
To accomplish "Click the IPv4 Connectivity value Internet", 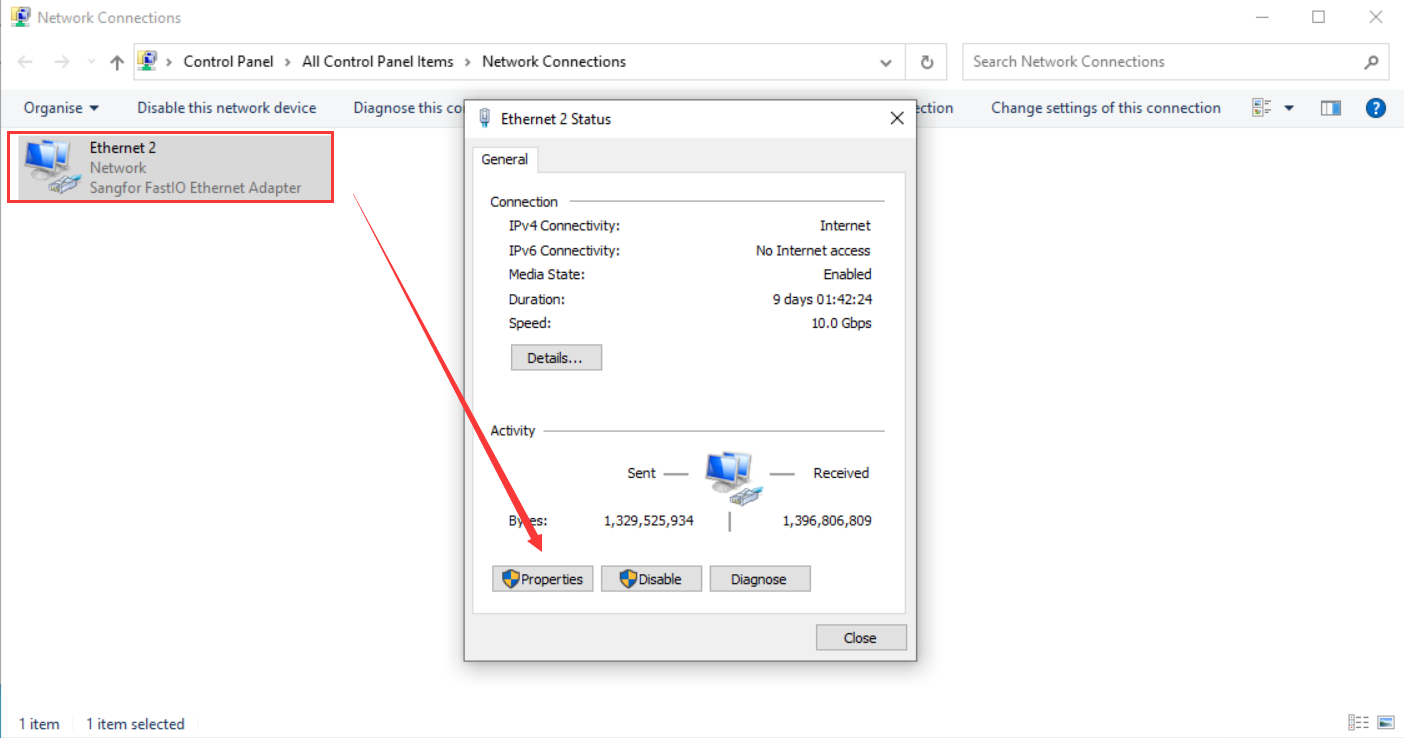I will coord(845,226).
